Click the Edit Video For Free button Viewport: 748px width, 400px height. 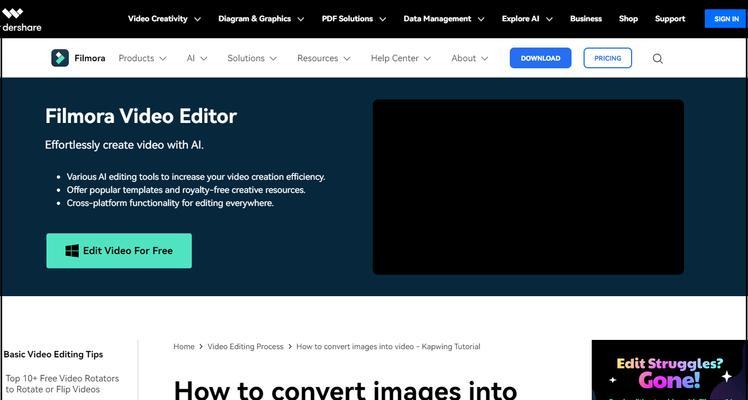(x=119, y=251)
